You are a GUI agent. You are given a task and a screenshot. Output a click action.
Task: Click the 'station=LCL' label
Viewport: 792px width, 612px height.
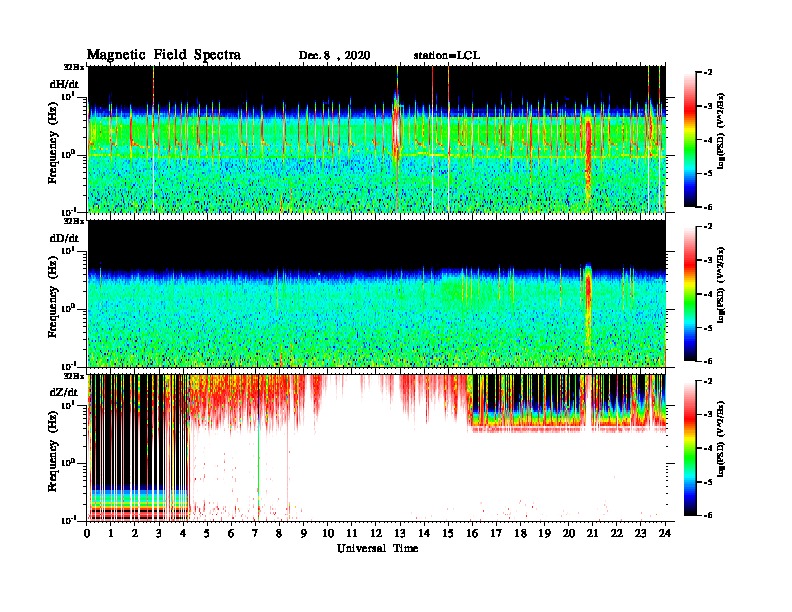(x=447, y=56)
